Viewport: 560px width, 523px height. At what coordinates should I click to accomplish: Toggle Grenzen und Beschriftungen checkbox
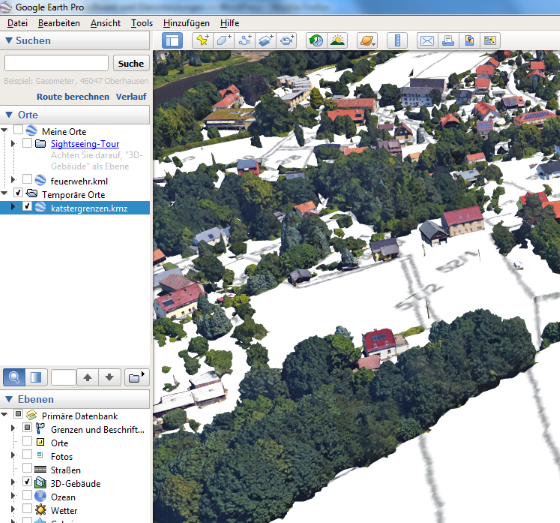[x=27, y=427]
